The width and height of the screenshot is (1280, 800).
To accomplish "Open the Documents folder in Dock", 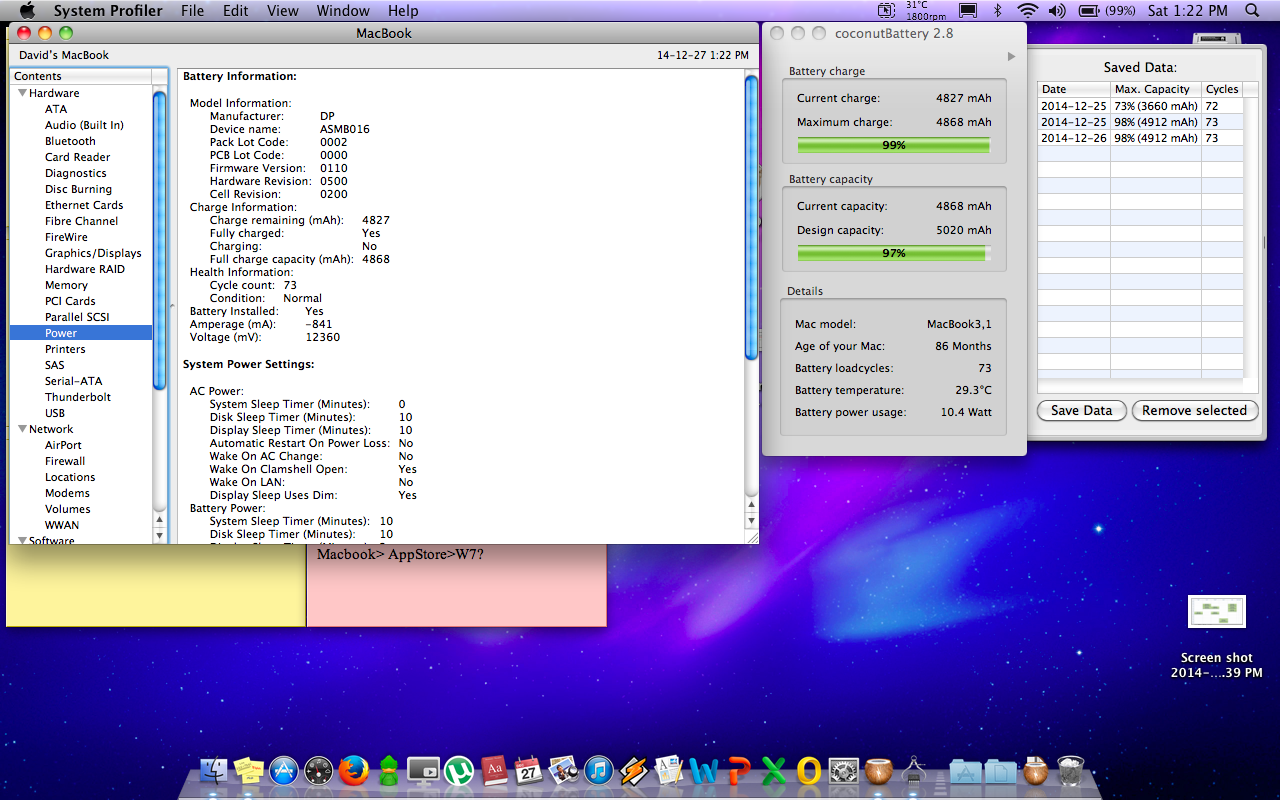I will (x=1000, y=770).
